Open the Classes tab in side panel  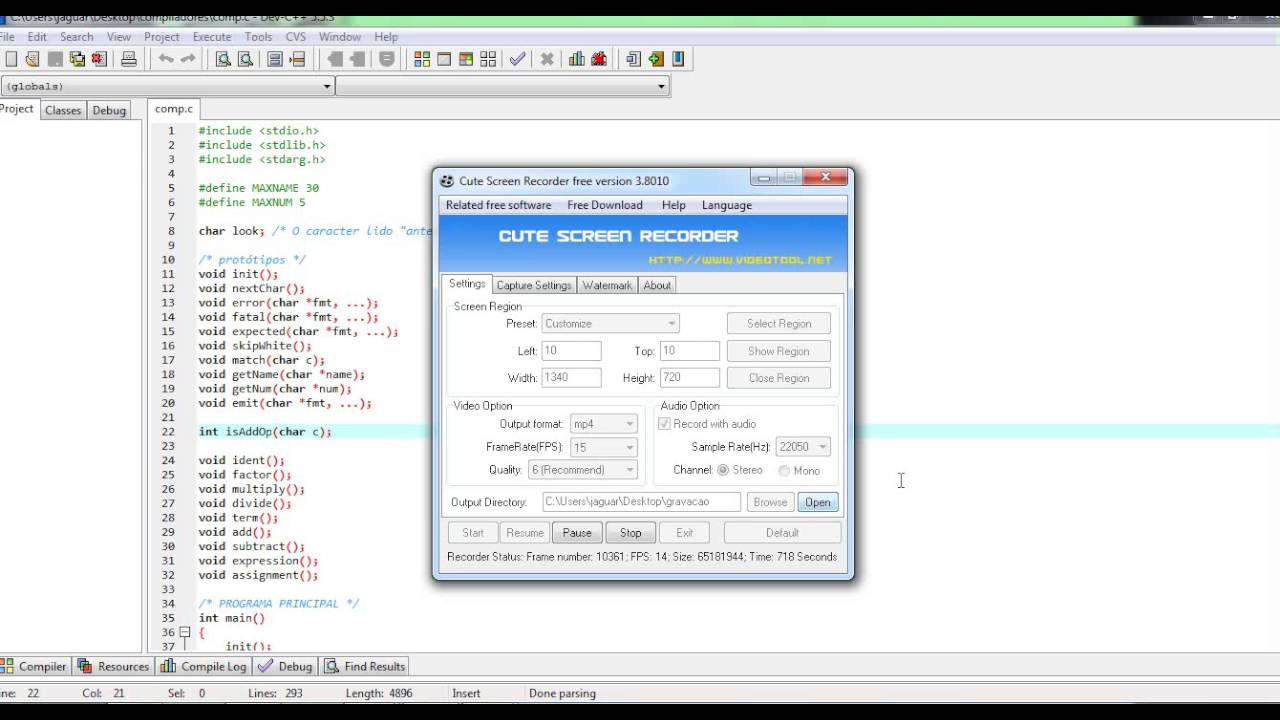click(x=63, y=110)
